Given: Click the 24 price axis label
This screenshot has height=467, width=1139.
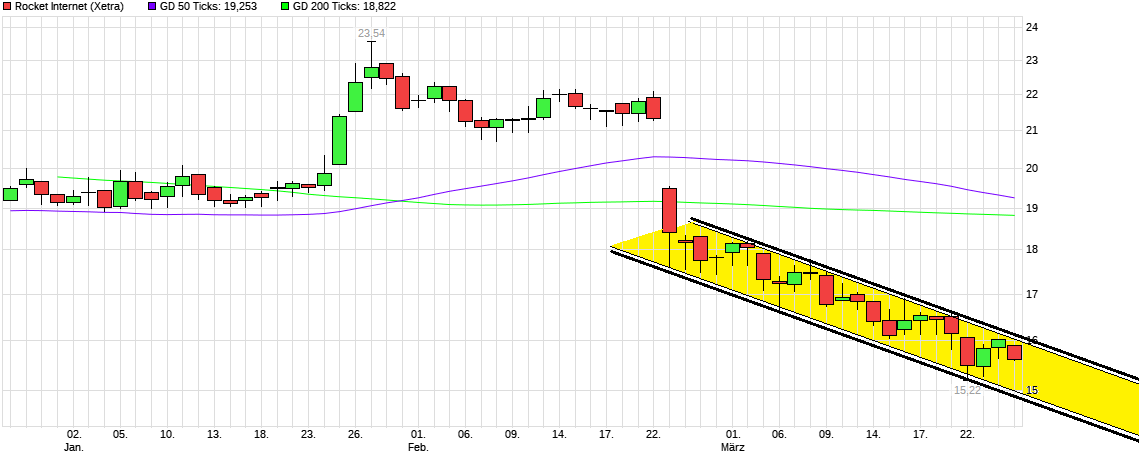Looking at the screenshot, I should (x=1032, y=28).
